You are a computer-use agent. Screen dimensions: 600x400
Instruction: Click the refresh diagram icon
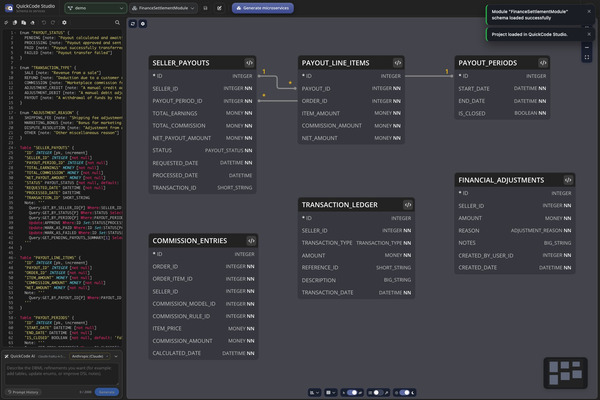coord(133,24)
